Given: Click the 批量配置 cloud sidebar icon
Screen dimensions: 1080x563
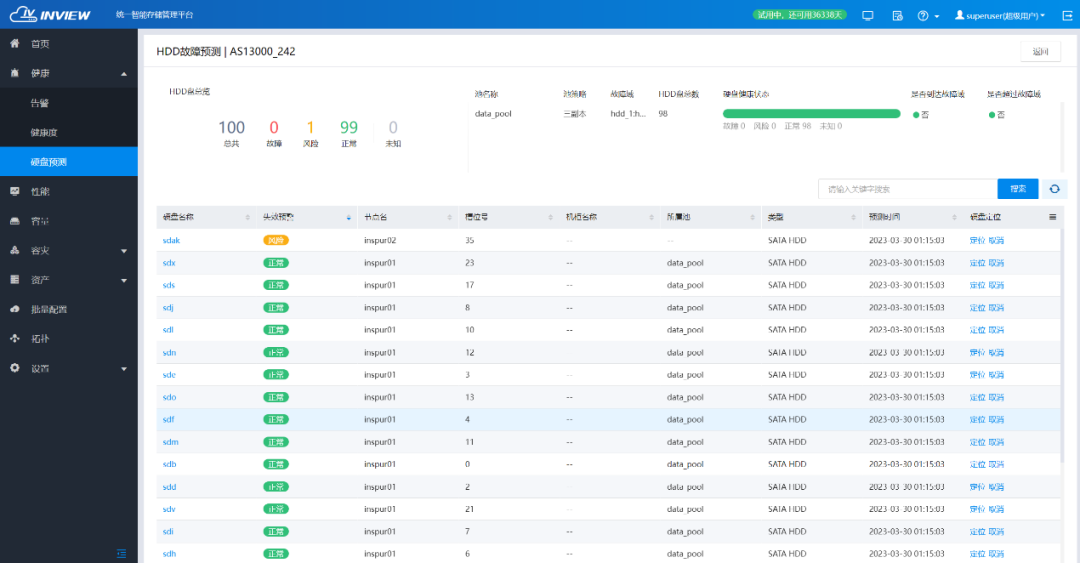Looking at the screenshot, I should click(14, 309).
